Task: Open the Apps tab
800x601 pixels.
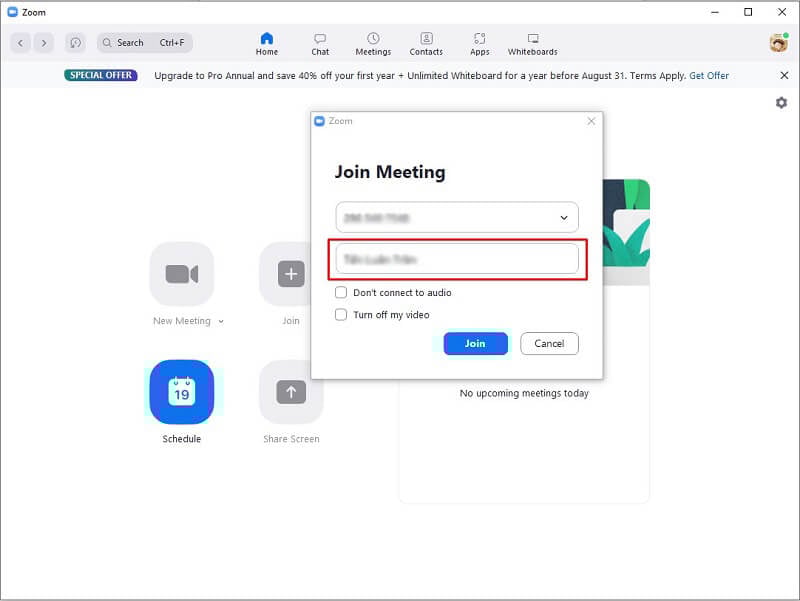Action: pos(480,44)
